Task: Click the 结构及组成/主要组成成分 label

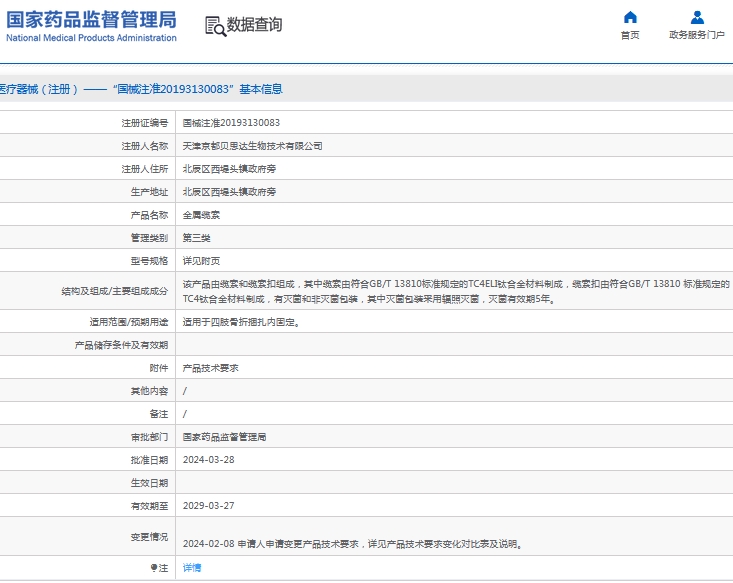Action: tap(115, 291)
